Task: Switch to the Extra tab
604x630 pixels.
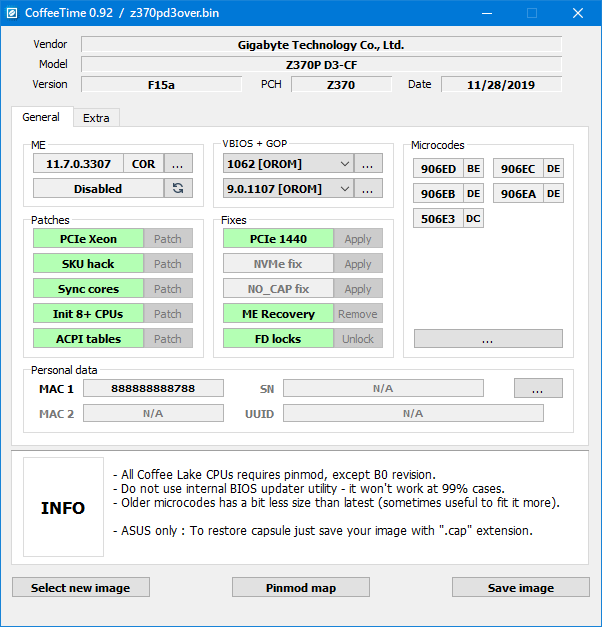Action: [x=96, y=118]
